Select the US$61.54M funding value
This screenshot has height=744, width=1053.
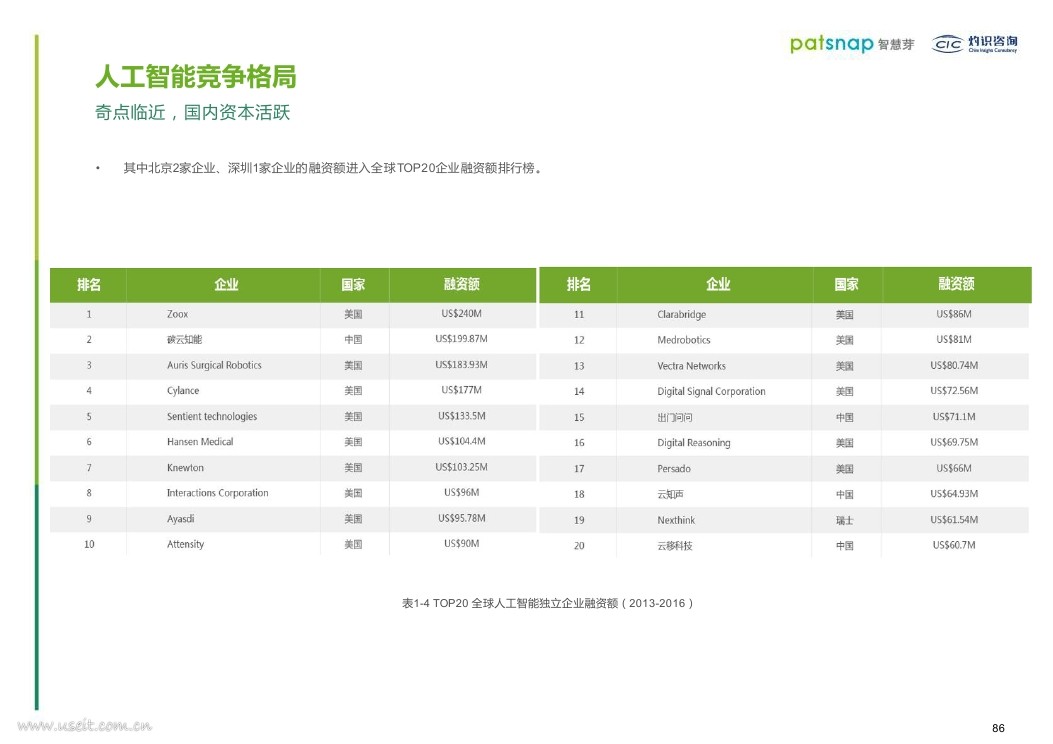pos(954,520)
